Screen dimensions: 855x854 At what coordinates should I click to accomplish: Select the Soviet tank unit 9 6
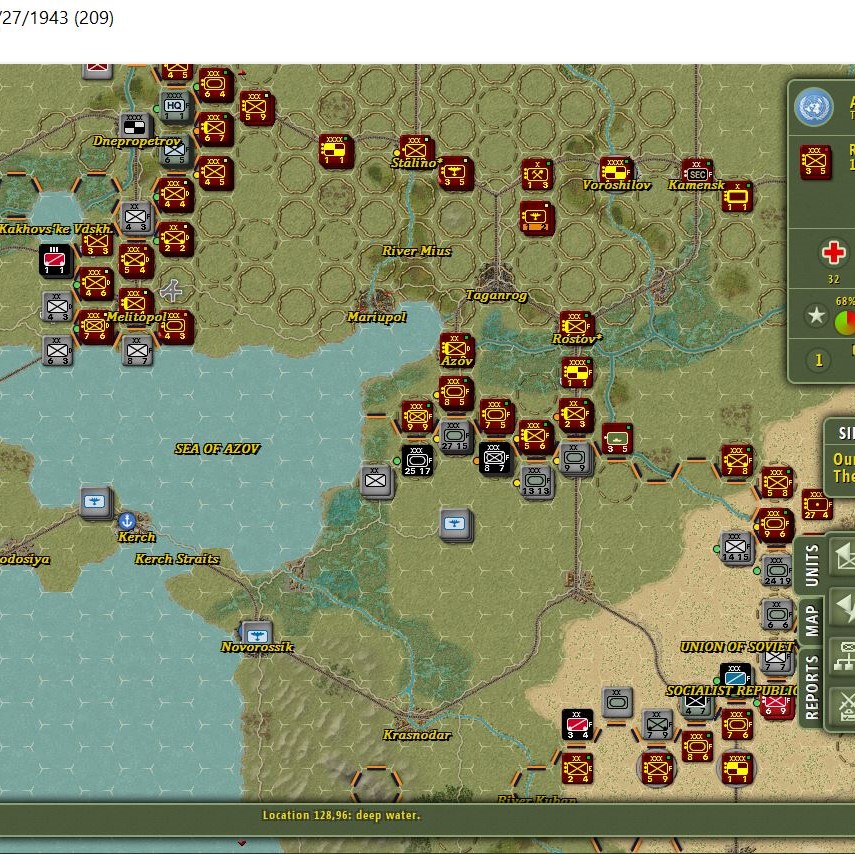coord(774,525)
